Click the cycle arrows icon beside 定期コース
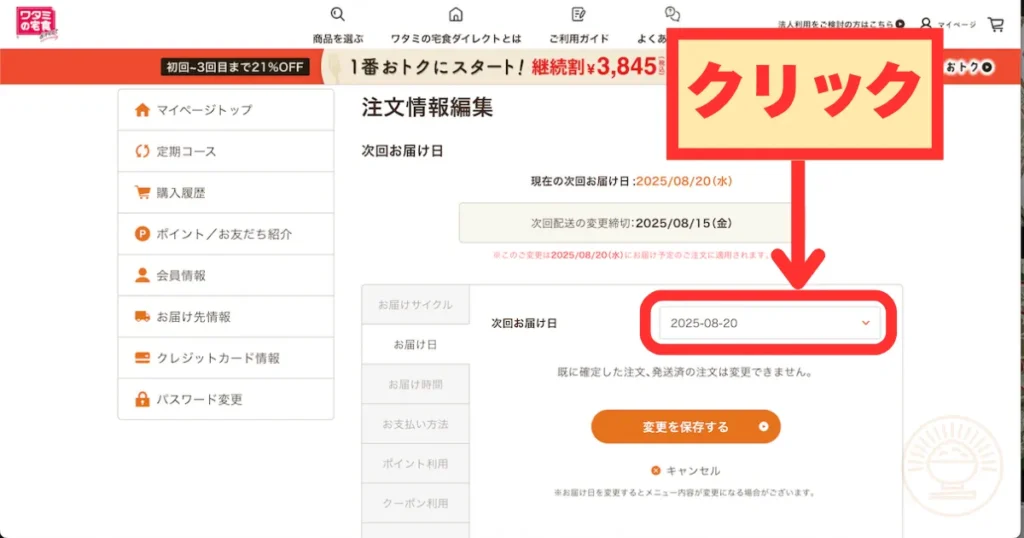Viewport: 1024px width, 538px height. (142, 151)
